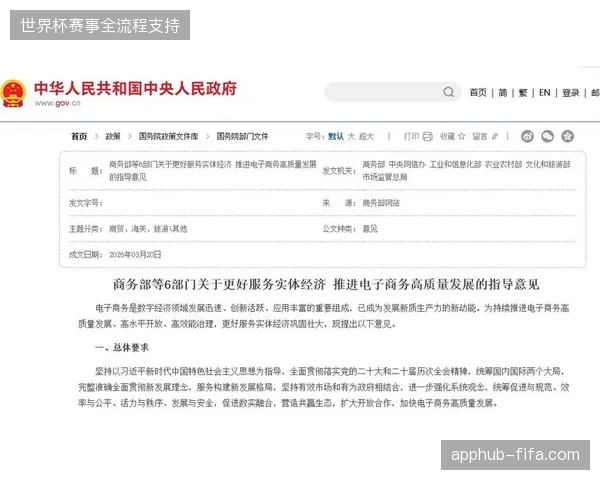Viewport: 600px width, 480px height.
Task: Click the main article headline
Action: click(326, 284)
